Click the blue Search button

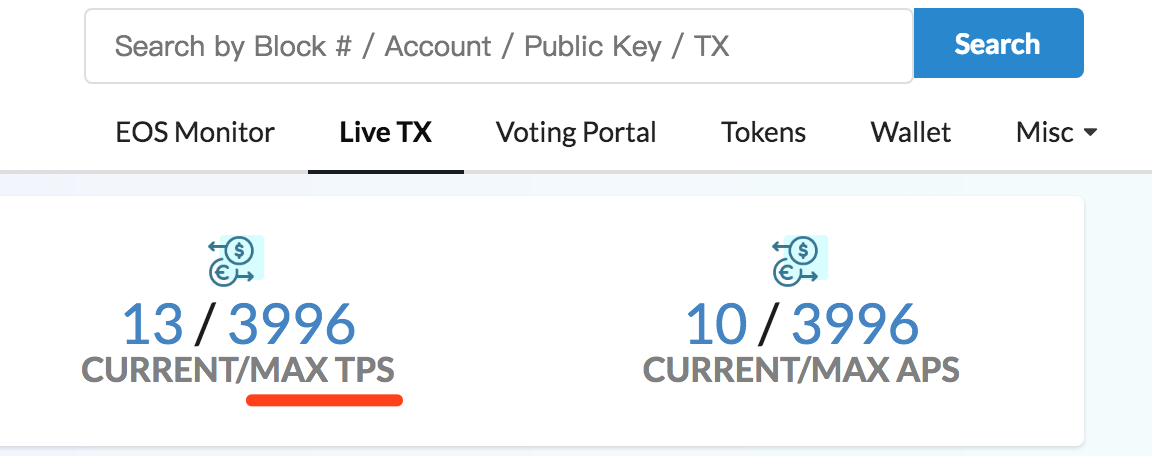pyautogui.click(x=998, y=43)
